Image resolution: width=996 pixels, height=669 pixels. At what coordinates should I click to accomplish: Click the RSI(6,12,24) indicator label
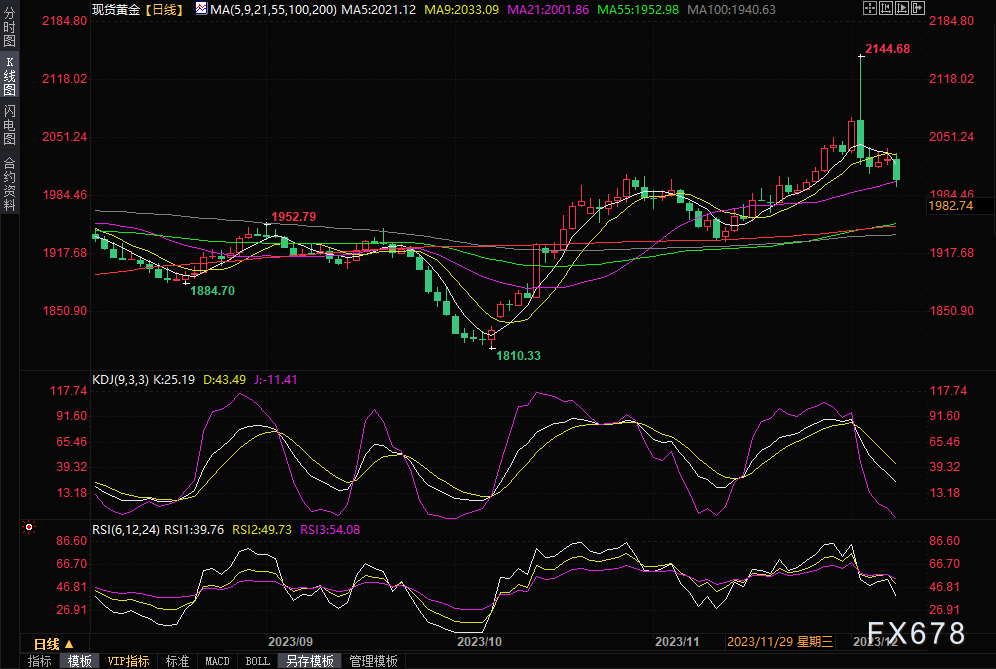coord(125,530)
